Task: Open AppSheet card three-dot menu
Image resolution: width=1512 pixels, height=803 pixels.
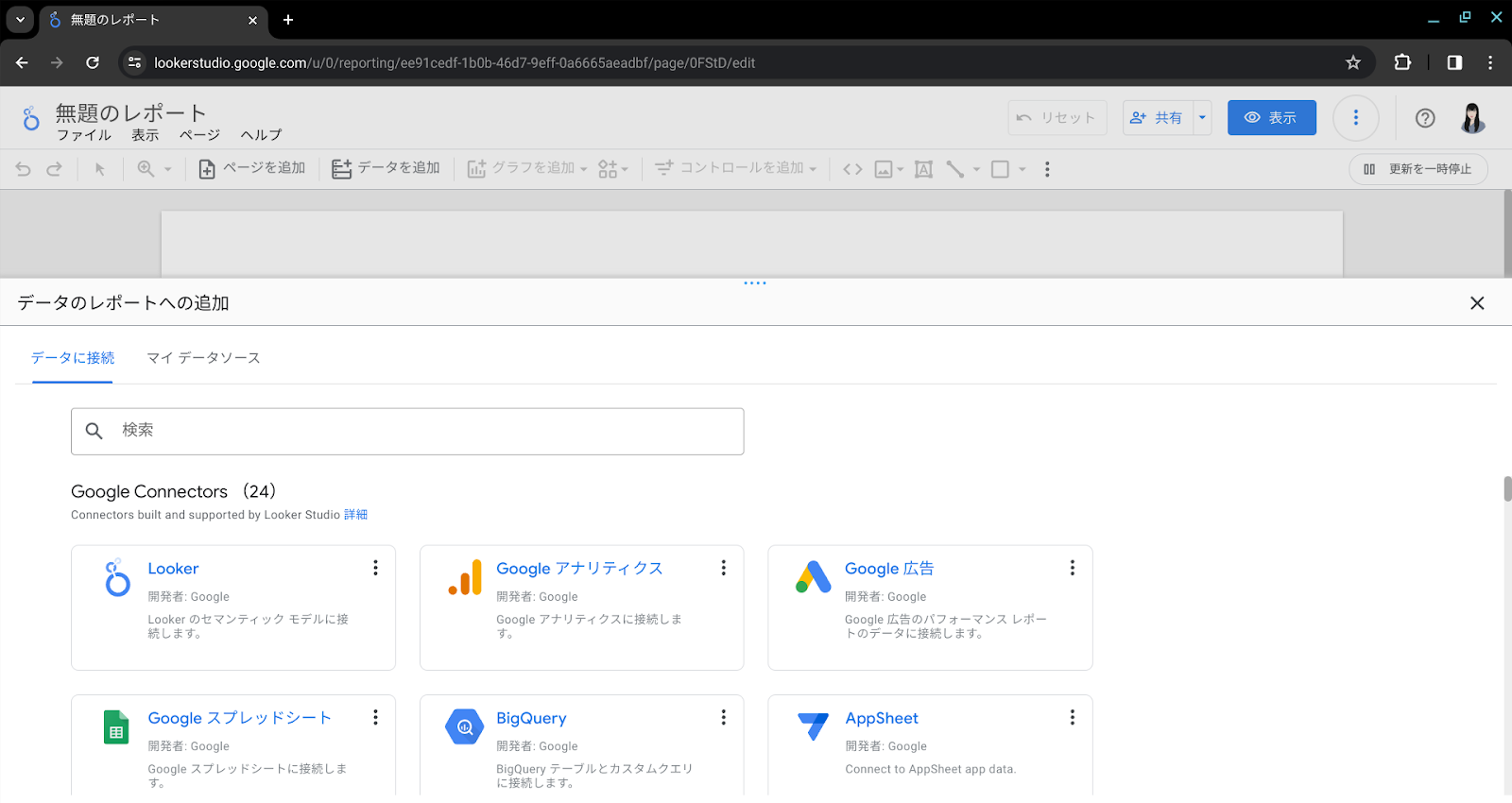Action: [1072, 717]
